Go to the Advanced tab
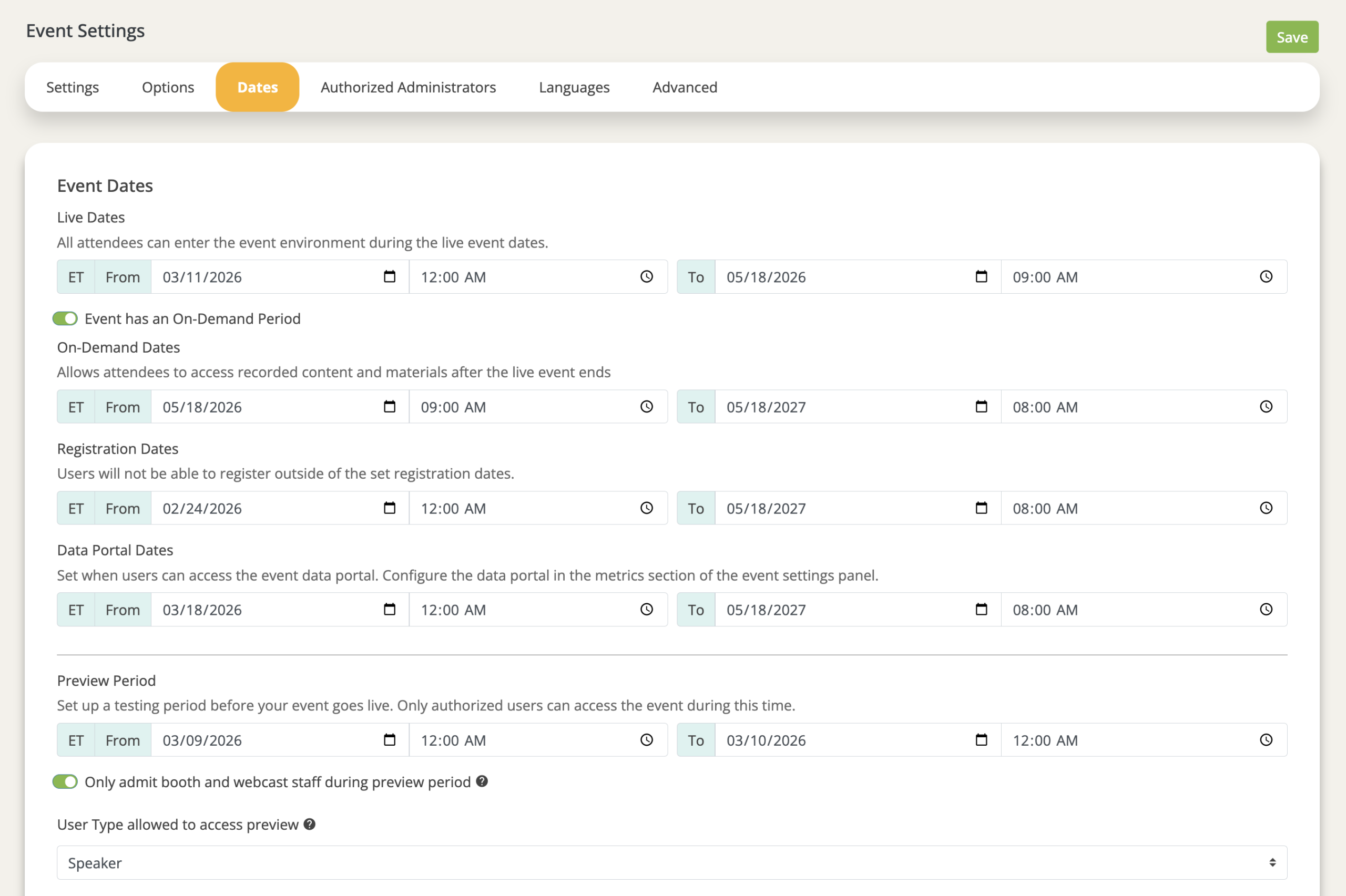 684,87
